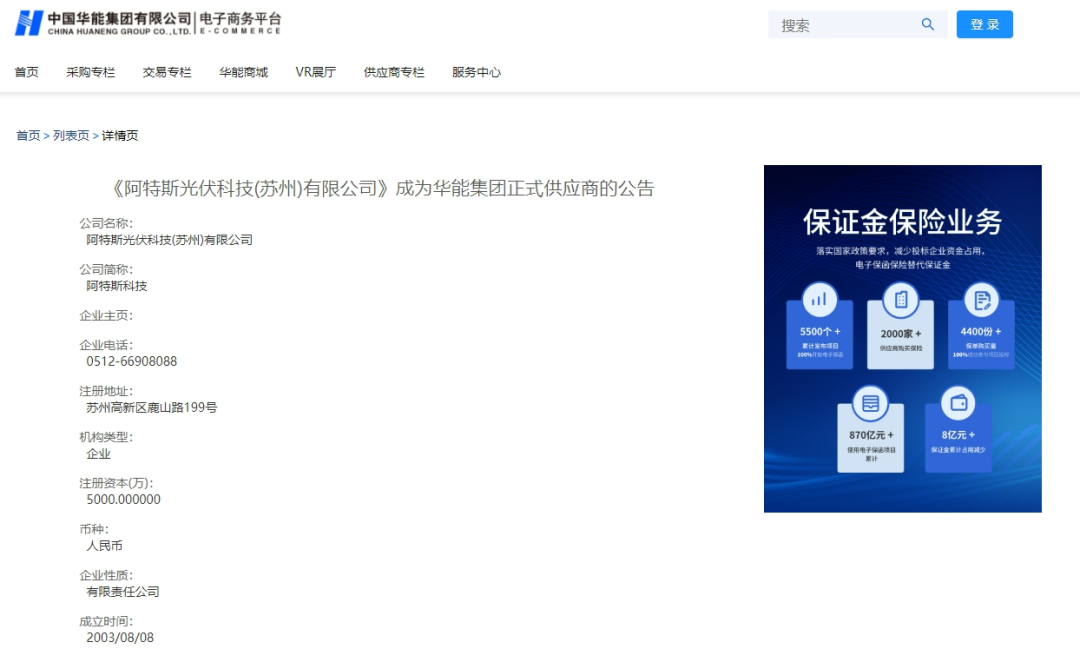Click the 企业主页 field label
Image resolution: width=1080 pixels, height=649 pixels.
point(106,316)
